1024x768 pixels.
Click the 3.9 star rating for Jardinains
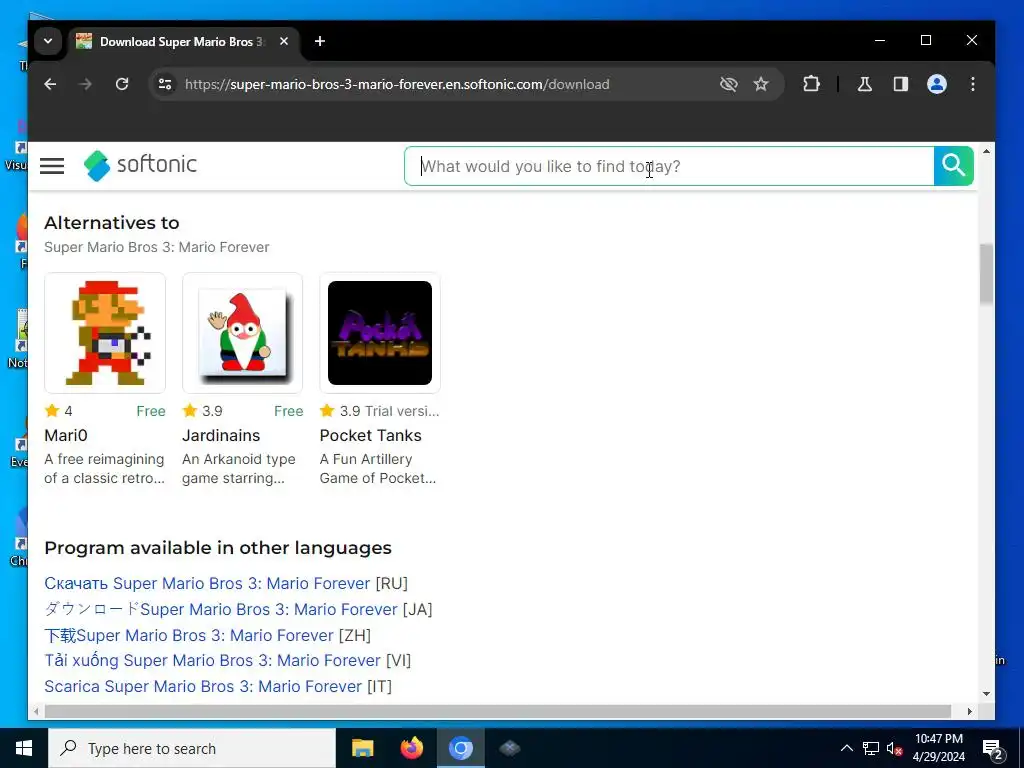202,411
